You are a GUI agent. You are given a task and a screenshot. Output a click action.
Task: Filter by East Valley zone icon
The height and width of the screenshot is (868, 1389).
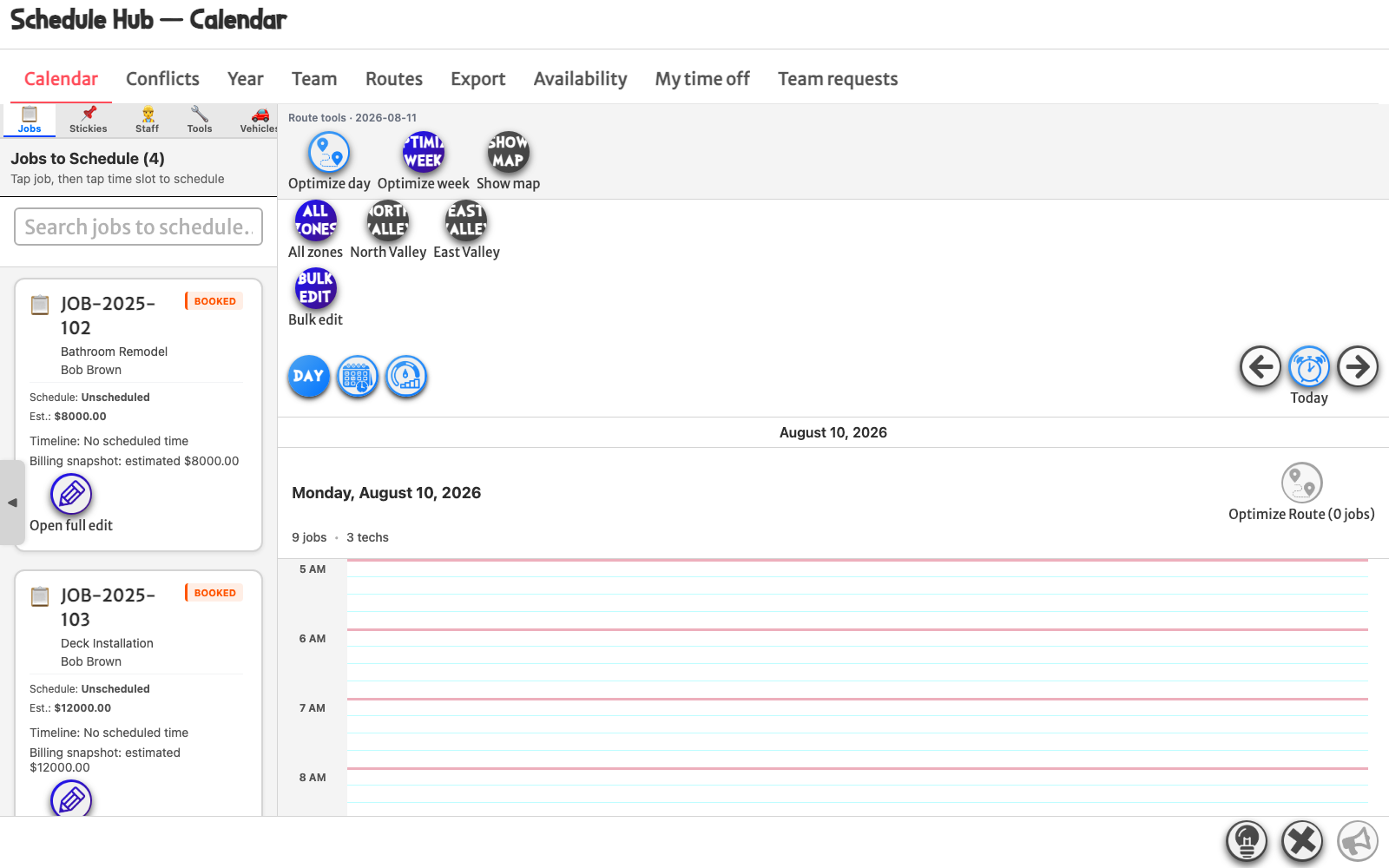466,221
